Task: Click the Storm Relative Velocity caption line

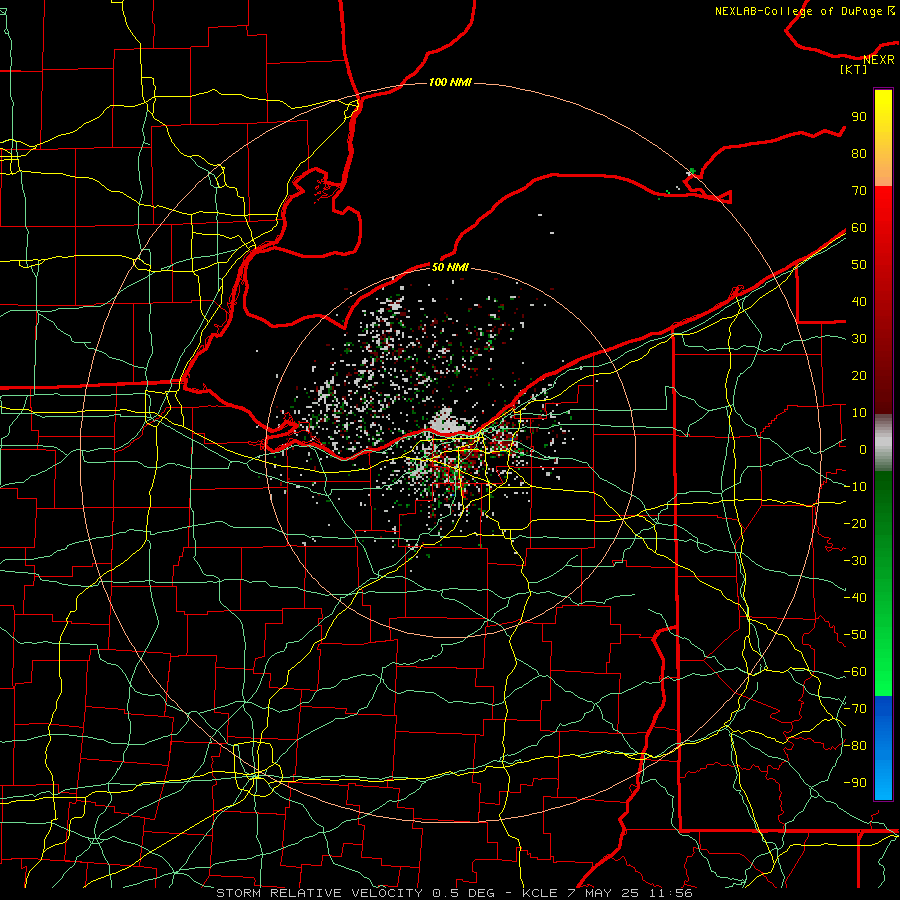Action: [x=454, y=893]
